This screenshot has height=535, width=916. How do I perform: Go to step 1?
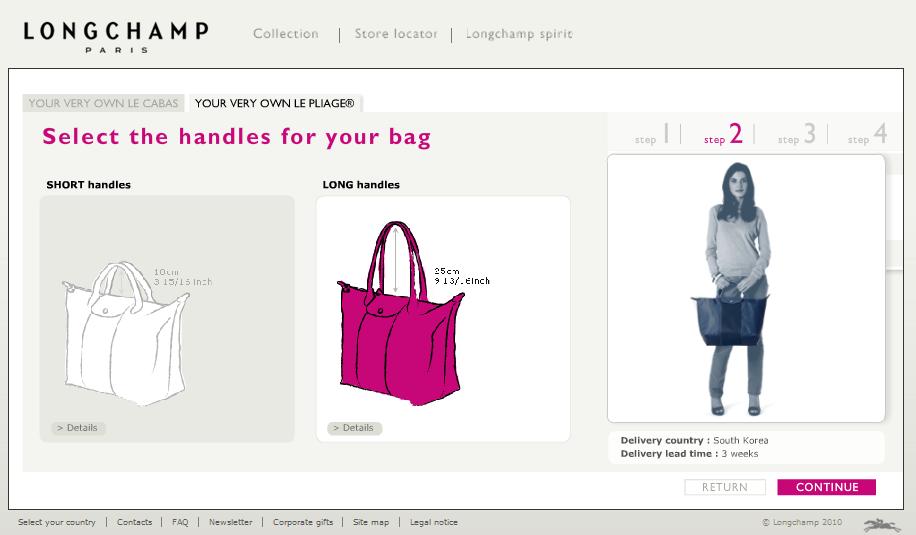tap(652, 134)
